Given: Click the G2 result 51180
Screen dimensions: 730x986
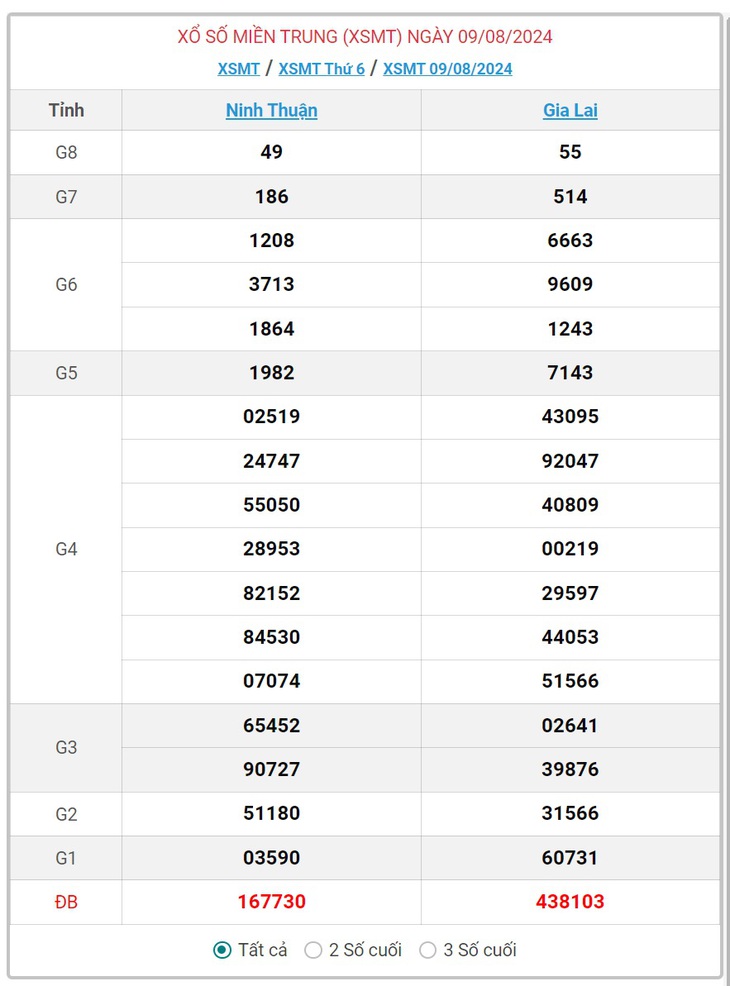Looking at the screenshot, I should coord(272,812).
